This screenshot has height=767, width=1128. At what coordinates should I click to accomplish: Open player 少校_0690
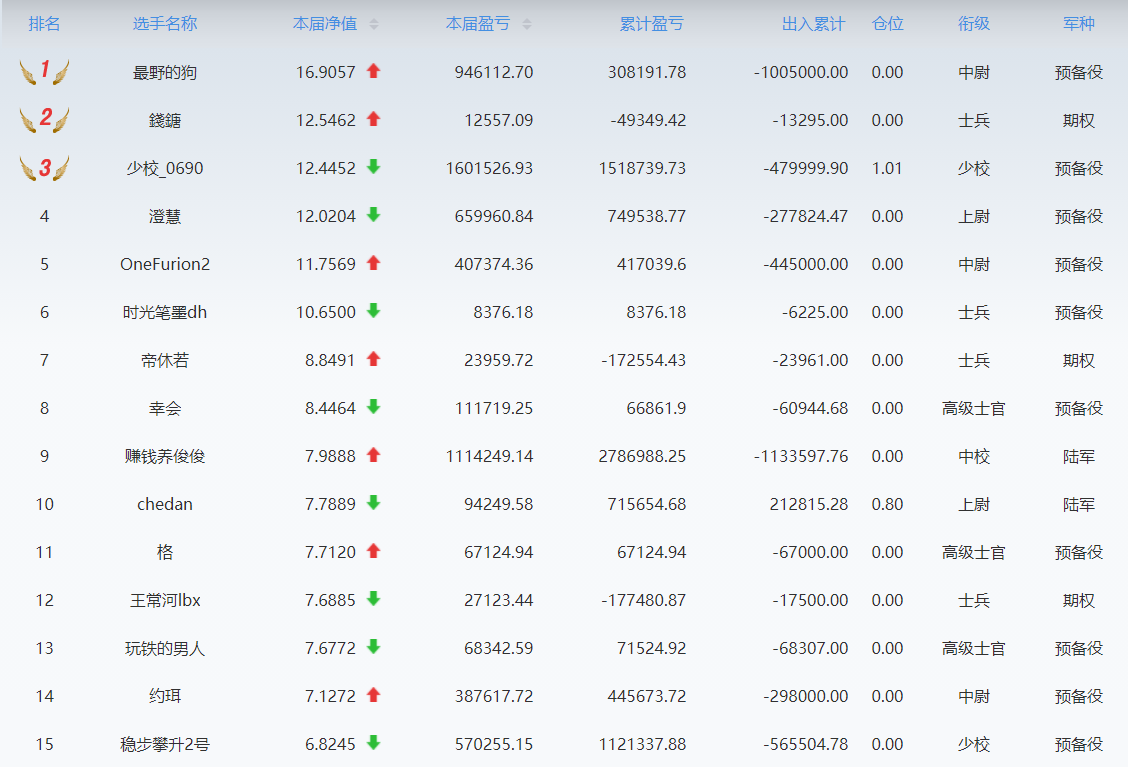pos(165,168)
